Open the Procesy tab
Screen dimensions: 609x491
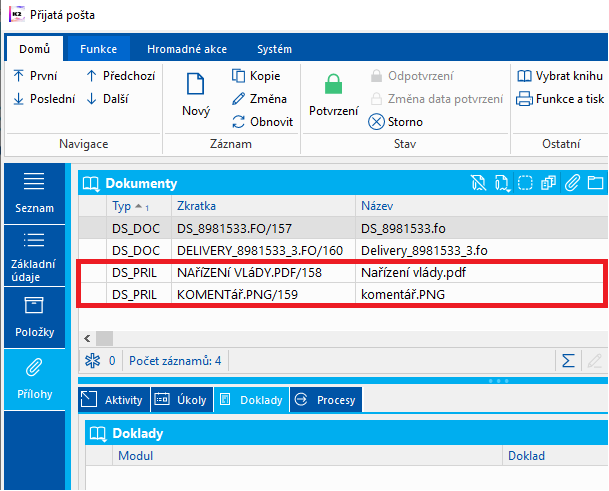pyautogui.click(x=325, y=400)
